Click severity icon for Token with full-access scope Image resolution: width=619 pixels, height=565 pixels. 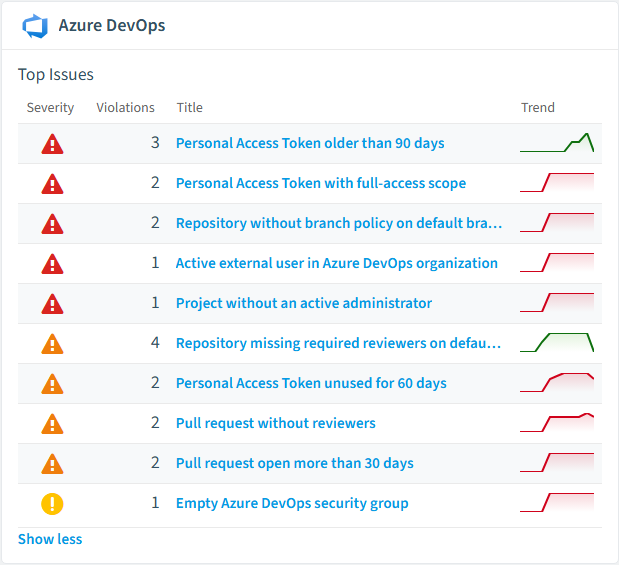[52, 184]
